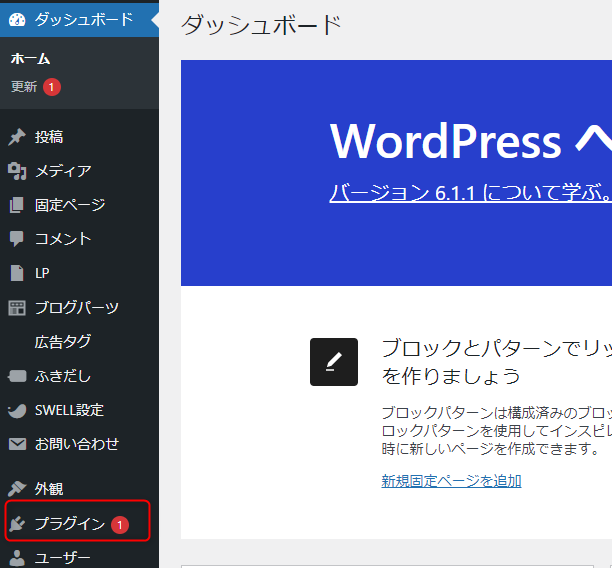Click the media icon beside メディア

tap(17, 171)
